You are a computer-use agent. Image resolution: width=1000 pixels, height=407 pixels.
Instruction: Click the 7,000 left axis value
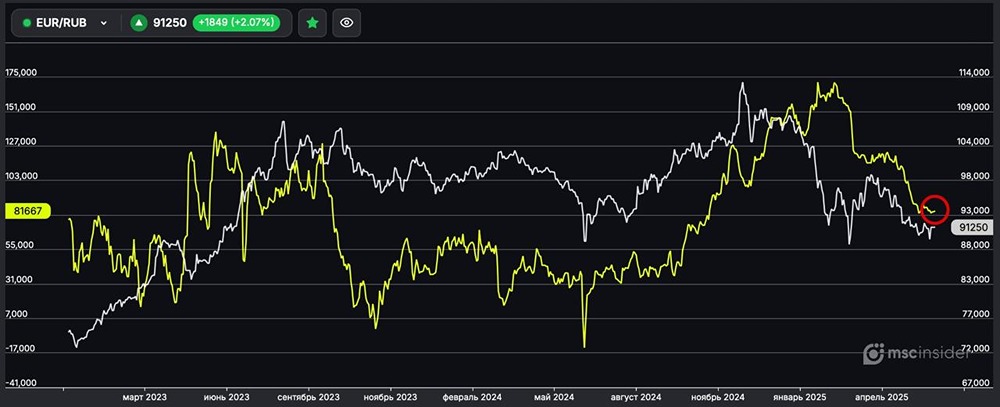click(19, 314)
